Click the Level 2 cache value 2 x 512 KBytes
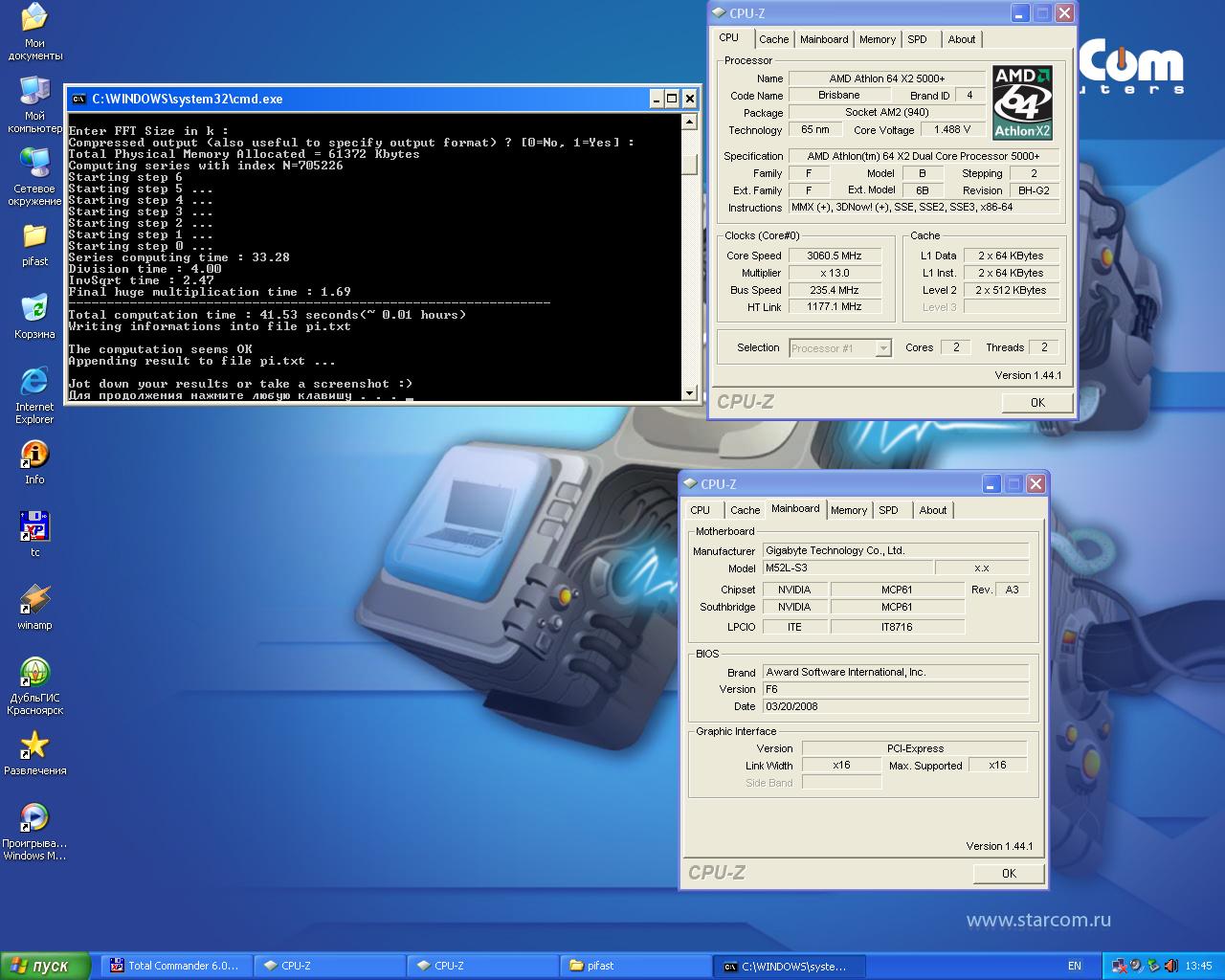The width and height of the screenshot is (1225, 980). pyautogui.click(x=1011, y=290)
